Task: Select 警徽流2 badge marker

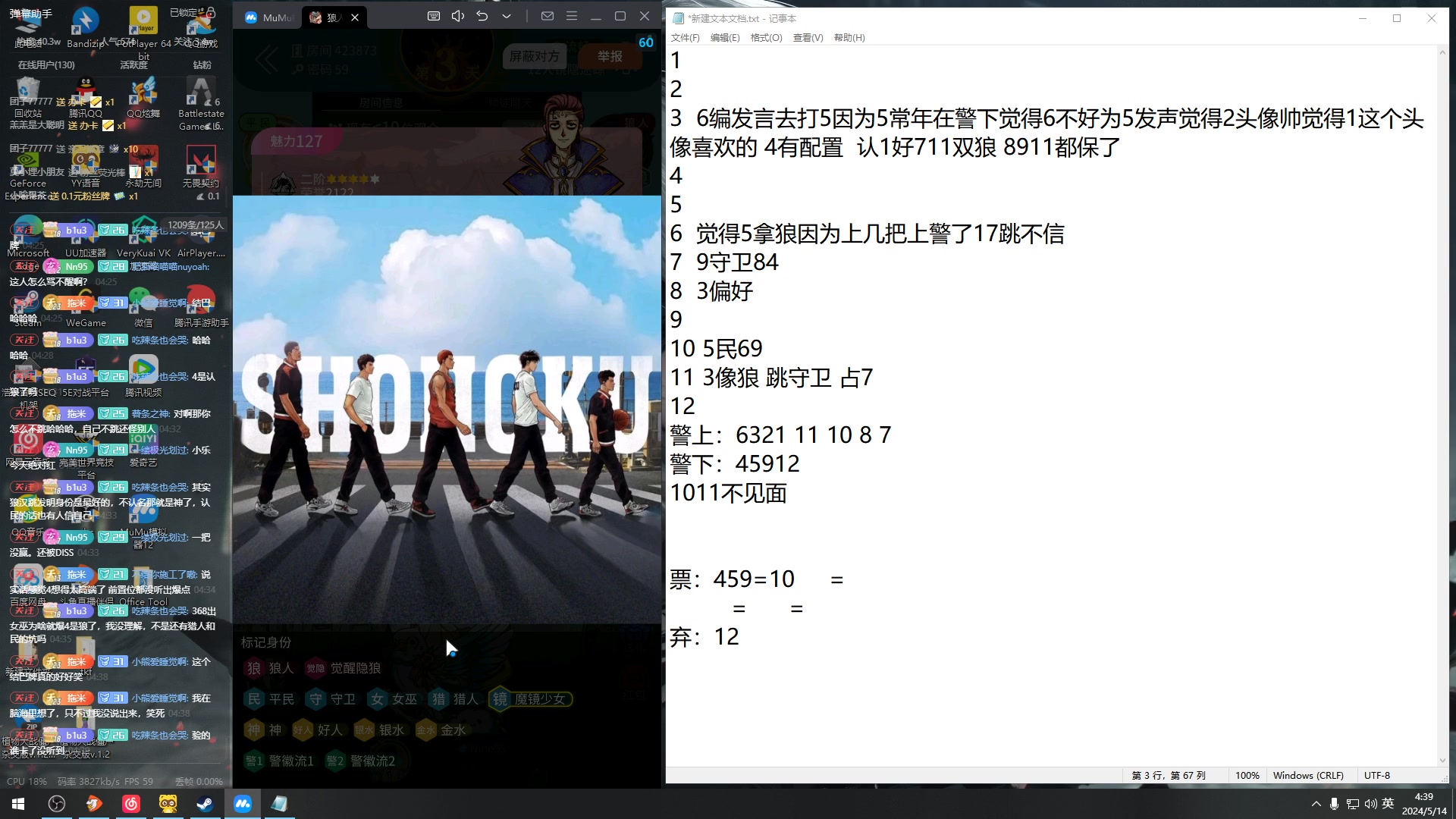Action: point(360,761)
